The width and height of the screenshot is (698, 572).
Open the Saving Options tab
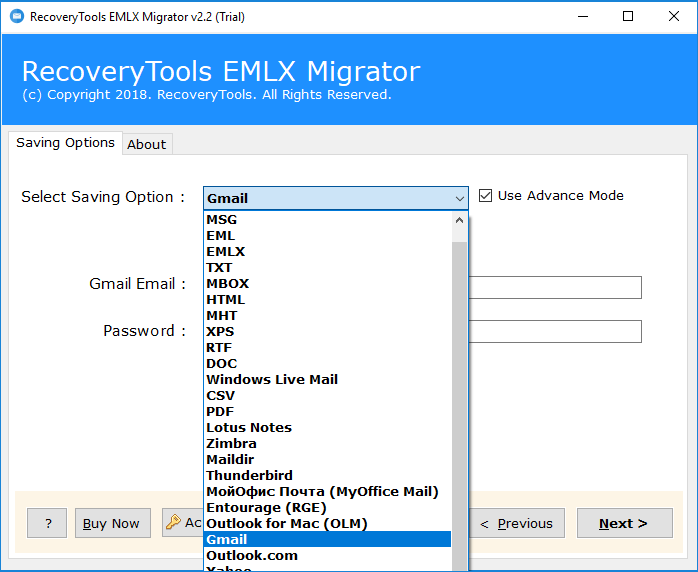(x=65, y=143)
